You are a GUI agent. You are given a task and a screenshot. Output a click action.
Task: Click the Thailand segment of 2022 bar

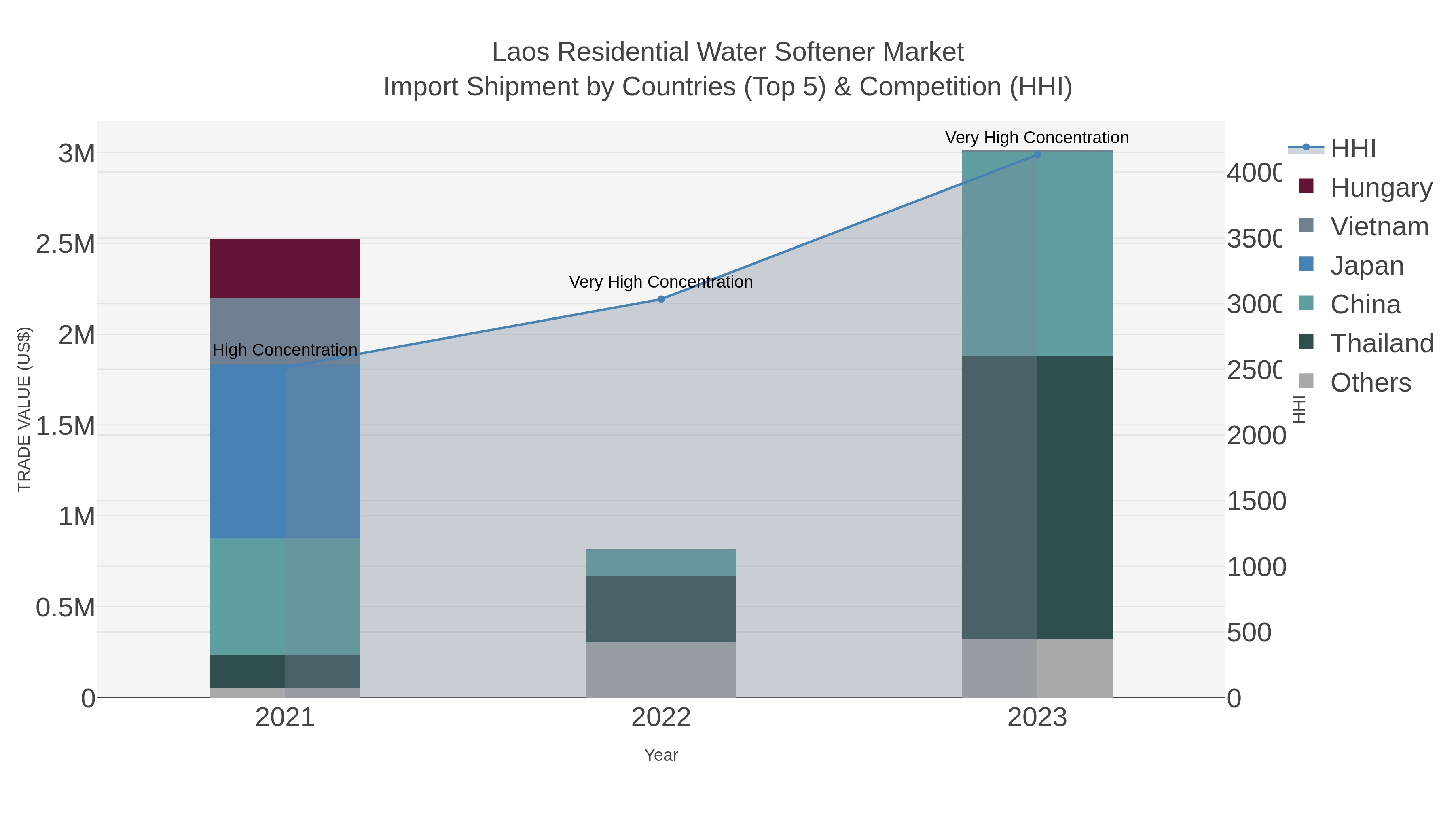click(661, 609)
